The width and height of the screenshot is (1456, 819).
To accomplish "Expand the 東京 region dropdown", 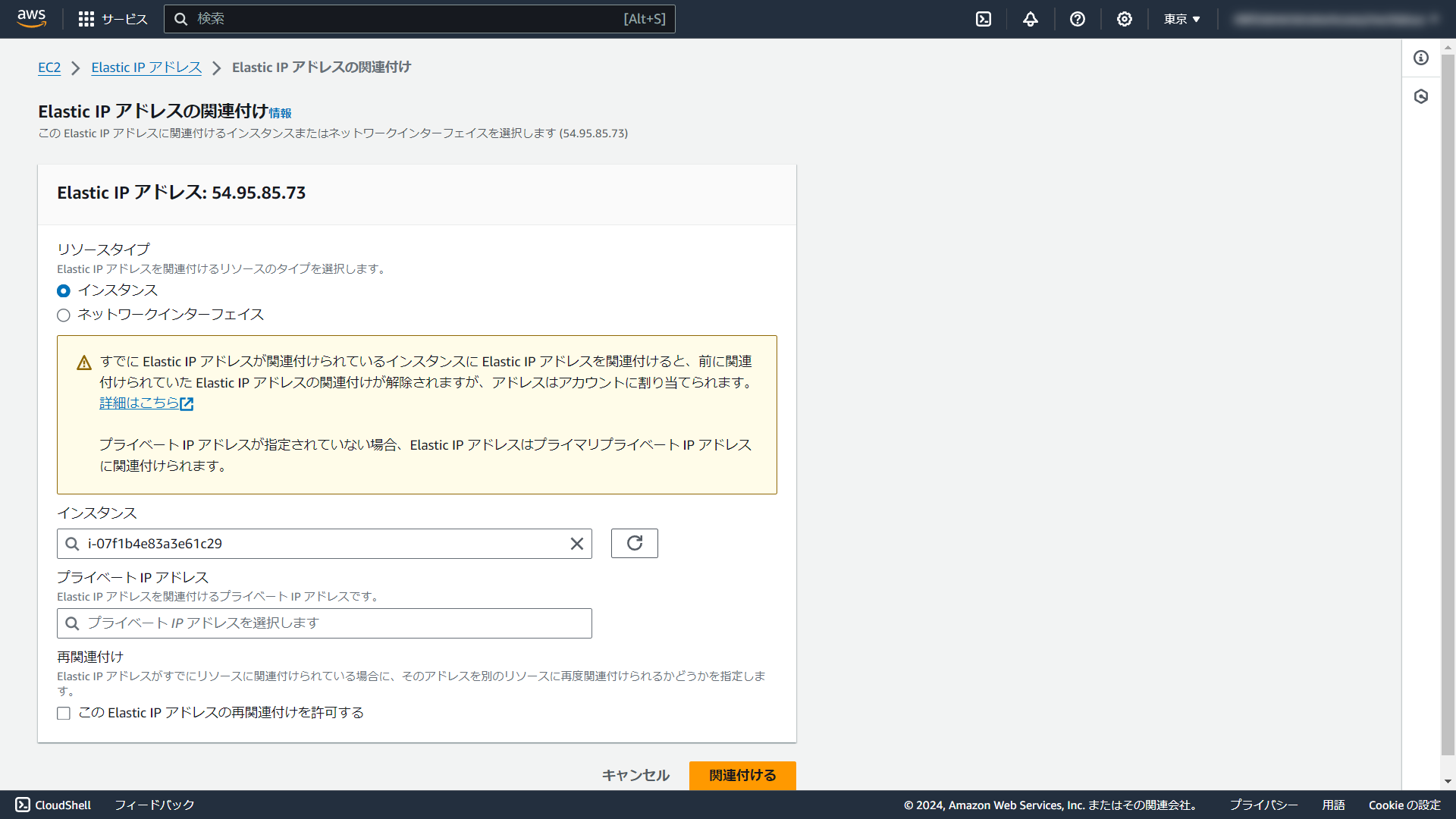I will 1181,19.
